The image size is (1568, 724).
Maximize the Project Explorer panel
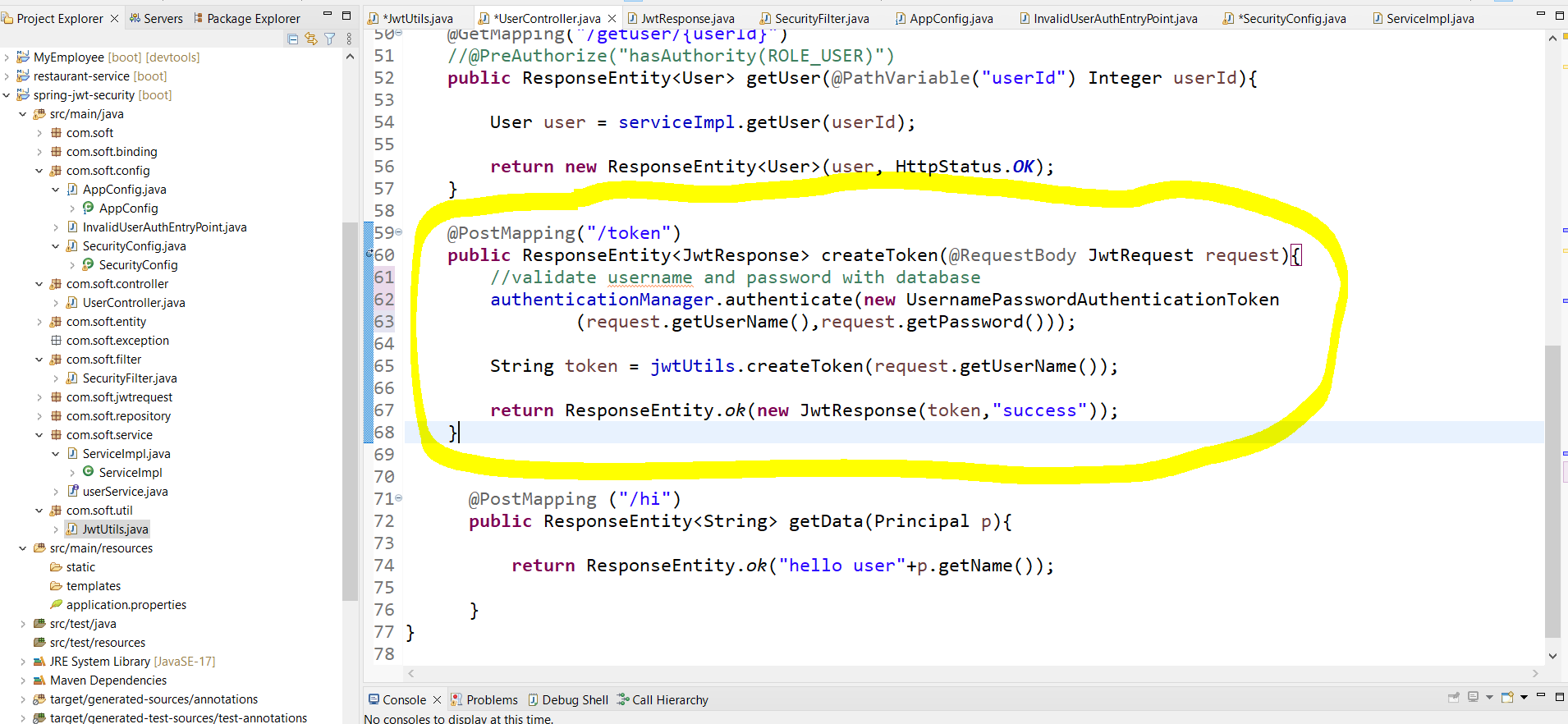(346, 16)
